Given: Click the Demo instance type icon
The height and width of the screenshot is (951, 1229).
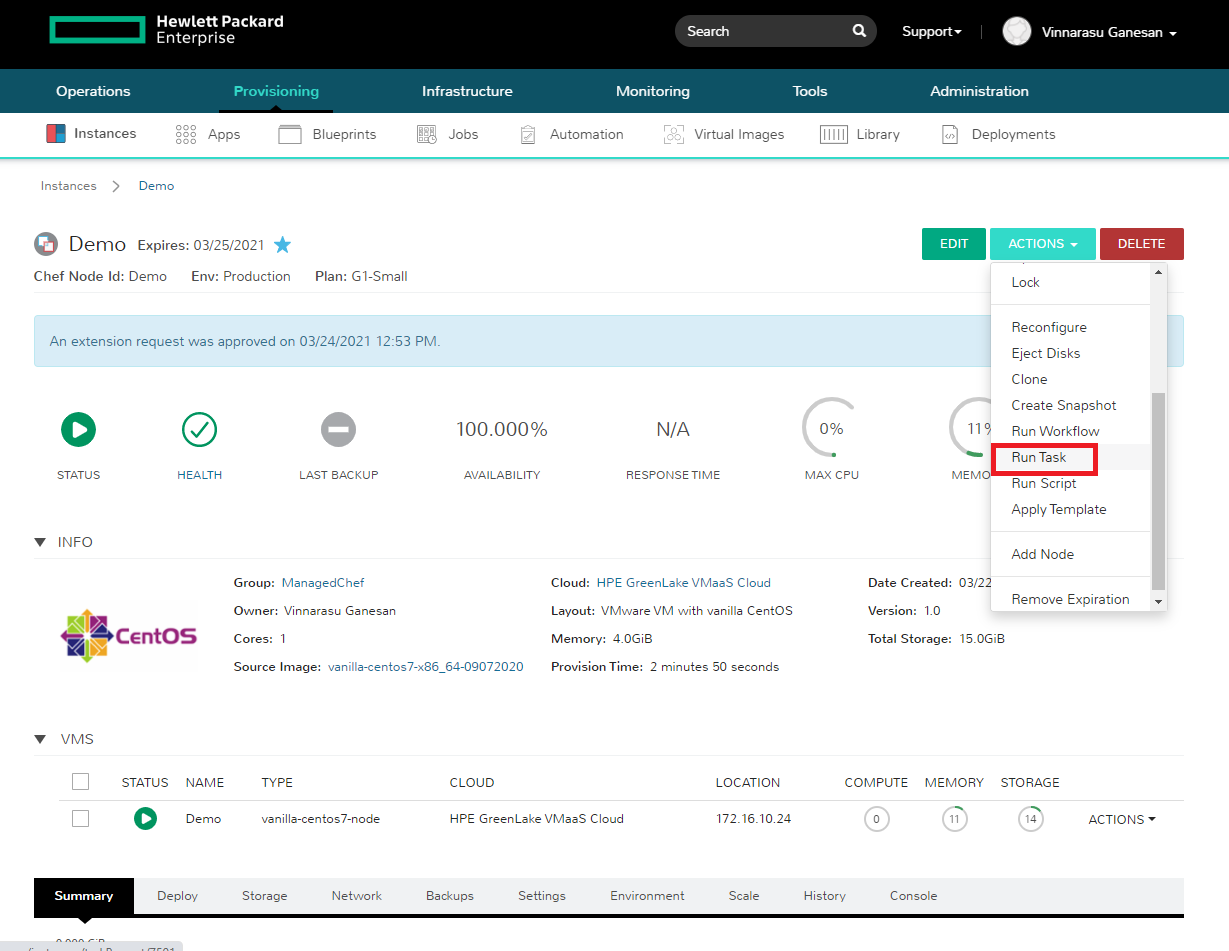Looking at the screenshot, I should click(46, 244).
